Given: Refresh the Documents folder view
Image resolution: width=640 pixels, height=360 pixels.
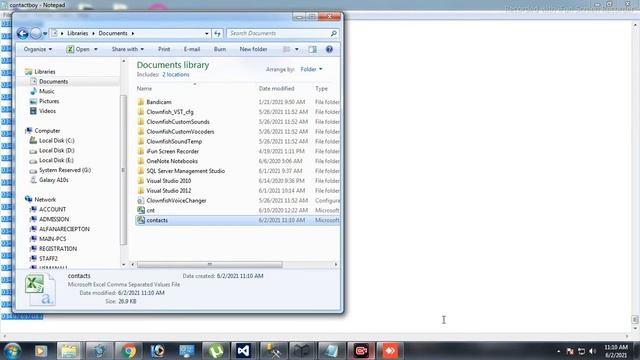Looking at the screenshot, I should coord(217,33).
